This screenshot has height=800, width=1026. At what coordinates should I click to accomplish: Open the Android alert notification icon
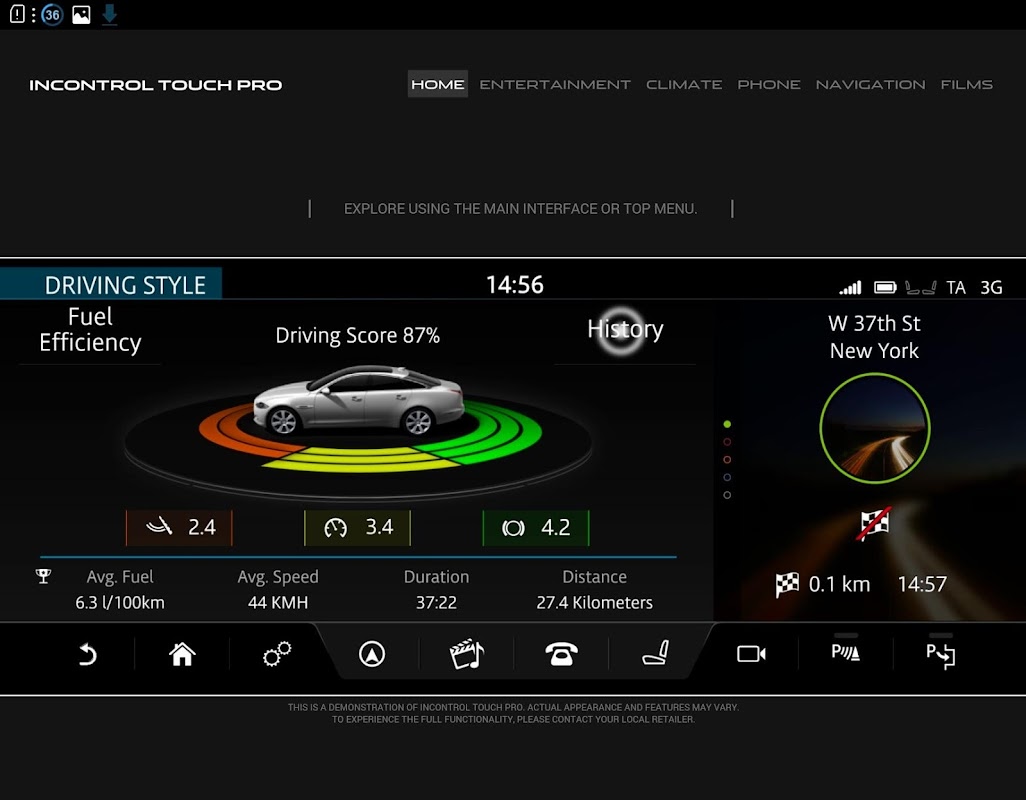(18, 14)
